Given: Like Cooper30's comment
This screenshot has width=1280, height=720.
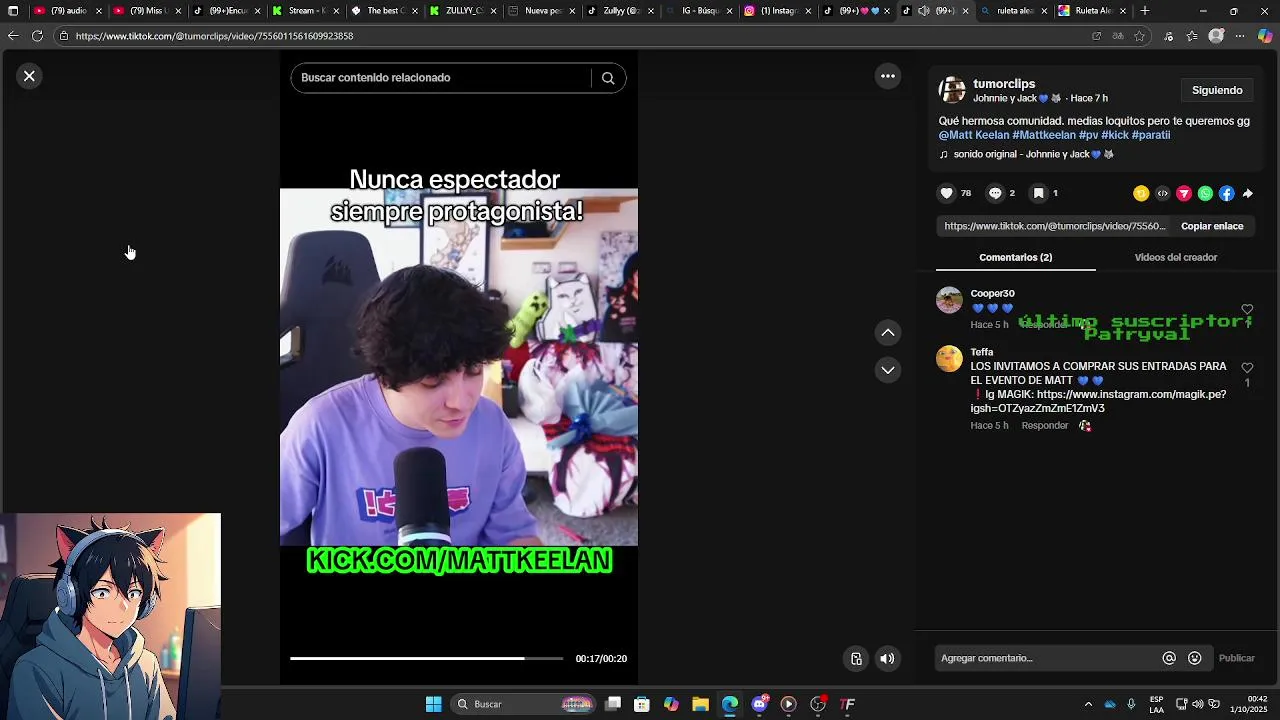Looking at the screenshot, I should (x=1247, y=310).
